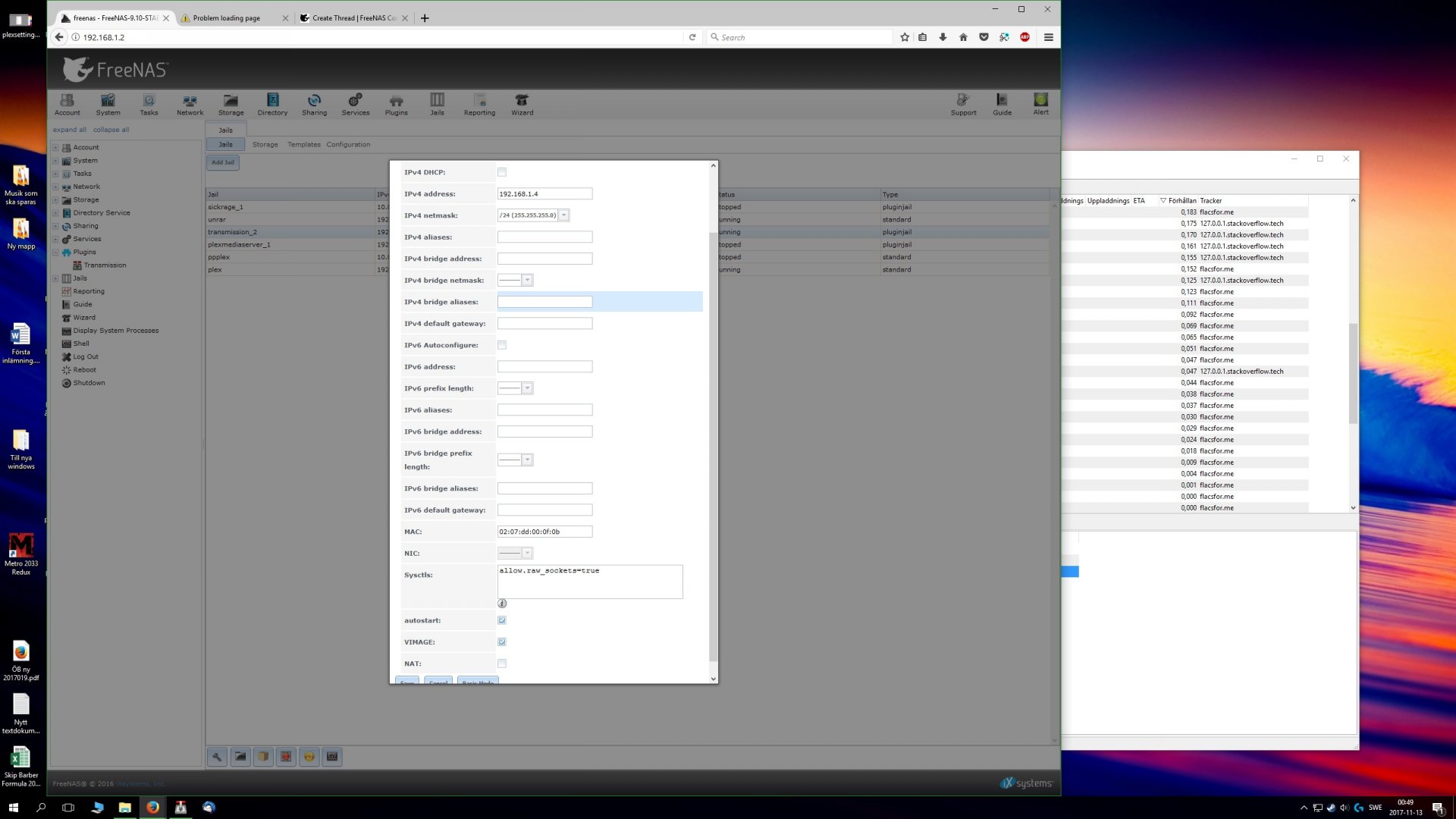Click the Sysctls text area
1456x819 pixels.
[x=590, y=582]
